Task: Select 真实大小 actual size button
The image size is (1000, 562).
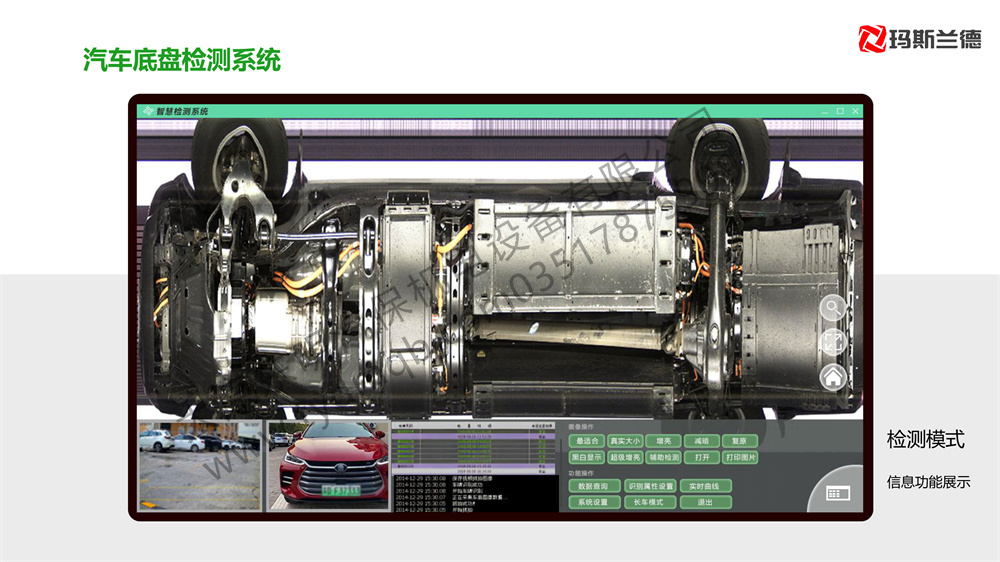Action: click(x=625, y=441)
